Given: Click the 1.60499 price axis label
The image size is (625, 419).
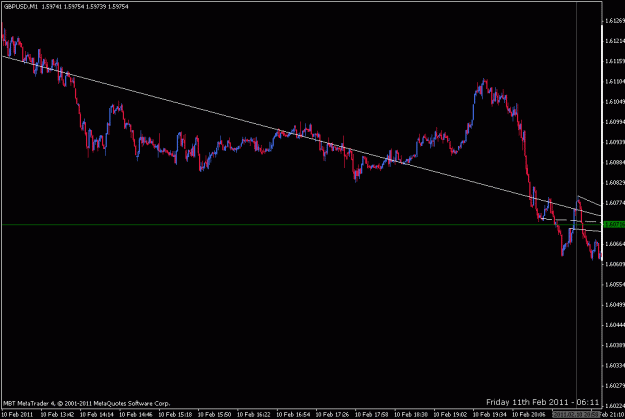Looking at the screenshot, I should click(x=615, y=305).
